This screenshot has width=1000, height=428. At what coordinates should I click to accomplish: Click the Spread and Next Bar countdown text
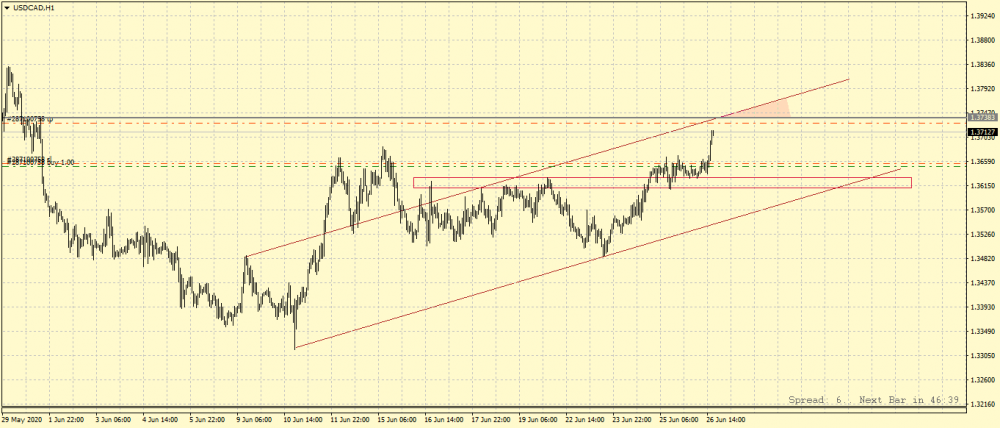click(x=874, y=400)
